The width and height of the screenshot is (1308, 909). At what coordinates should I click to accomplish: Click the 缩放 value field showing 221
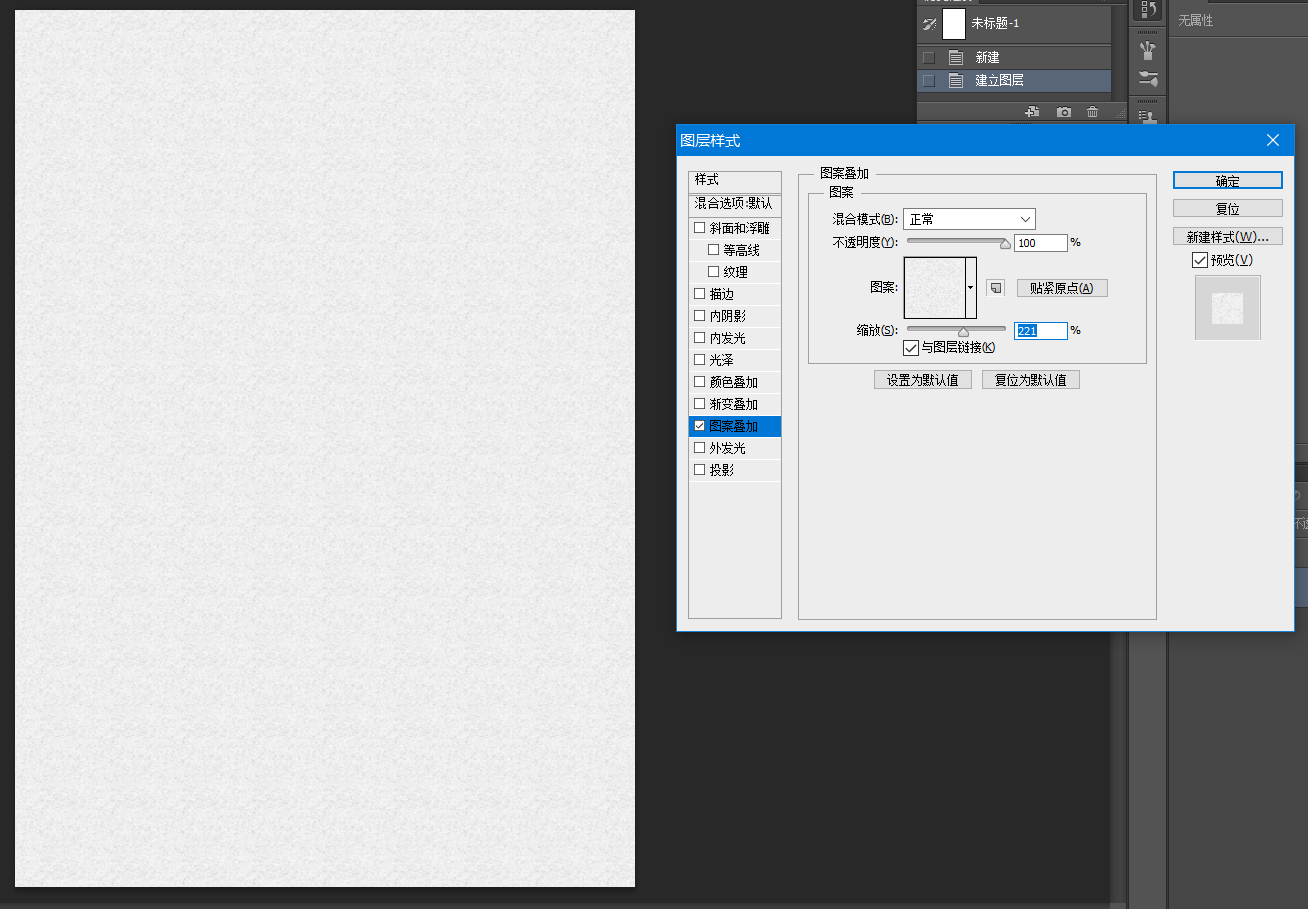click(1041, 331)
